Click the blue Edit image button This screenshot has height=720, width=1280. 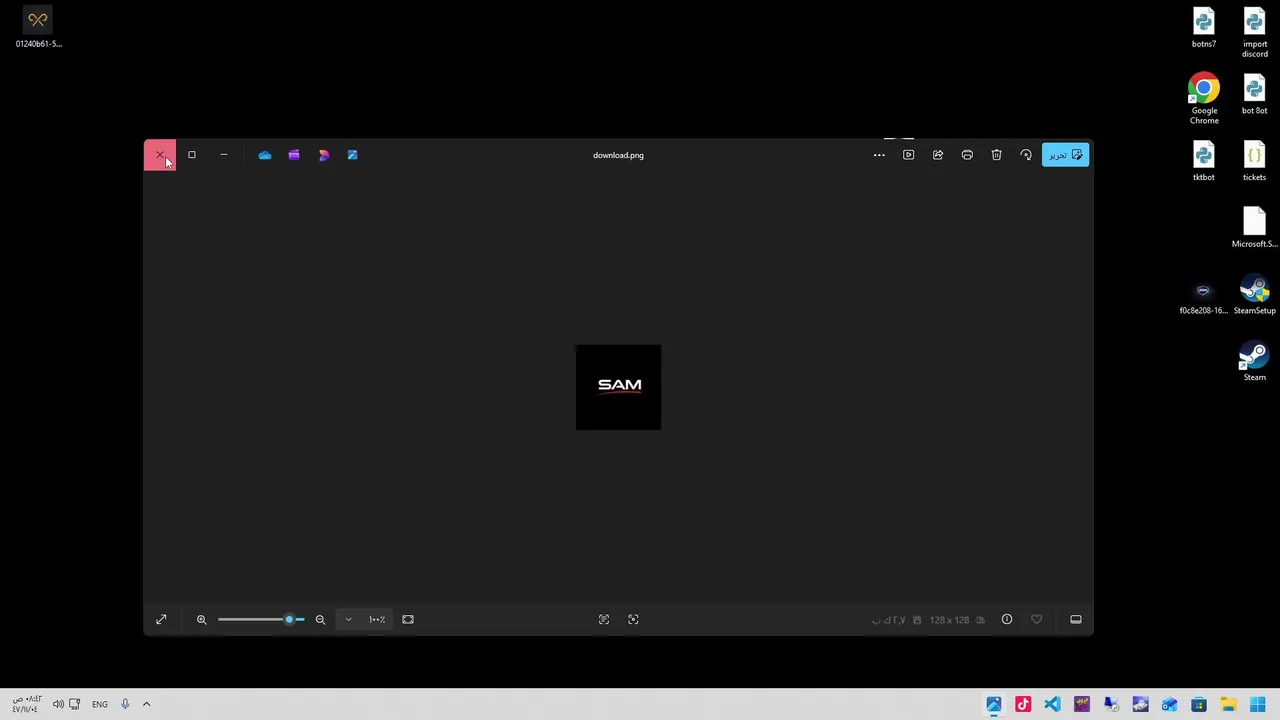tap(1065, 155)
